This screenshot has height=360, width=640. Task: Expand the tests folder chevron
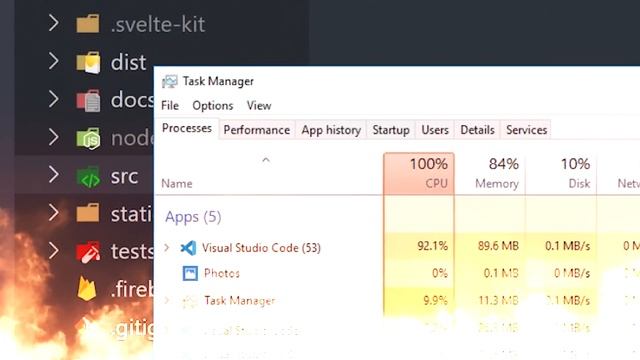(x=53, y=251)
